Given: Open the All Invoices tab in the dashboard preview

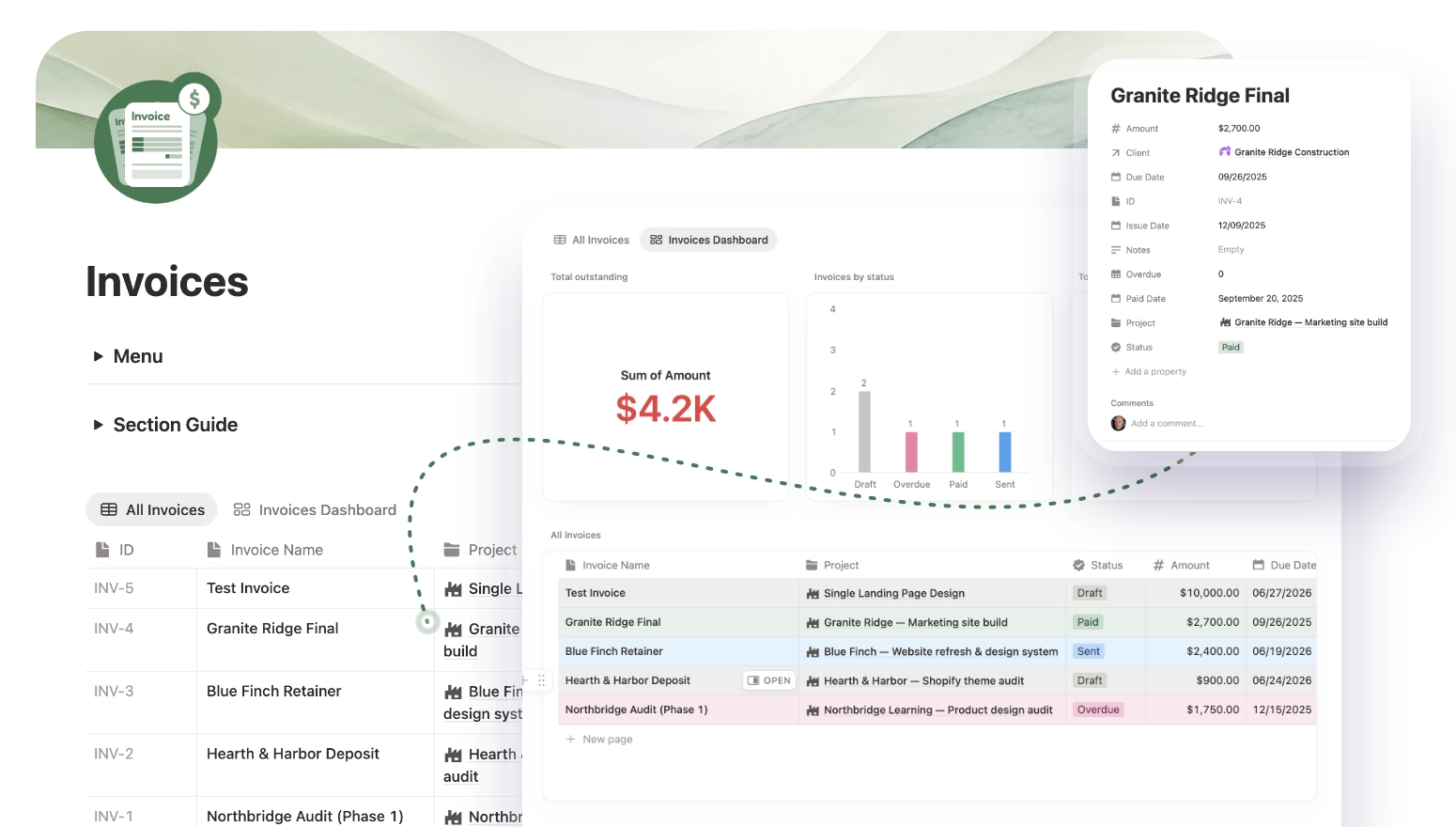Looking at the screenshot, I should click(x=592, y=240).
